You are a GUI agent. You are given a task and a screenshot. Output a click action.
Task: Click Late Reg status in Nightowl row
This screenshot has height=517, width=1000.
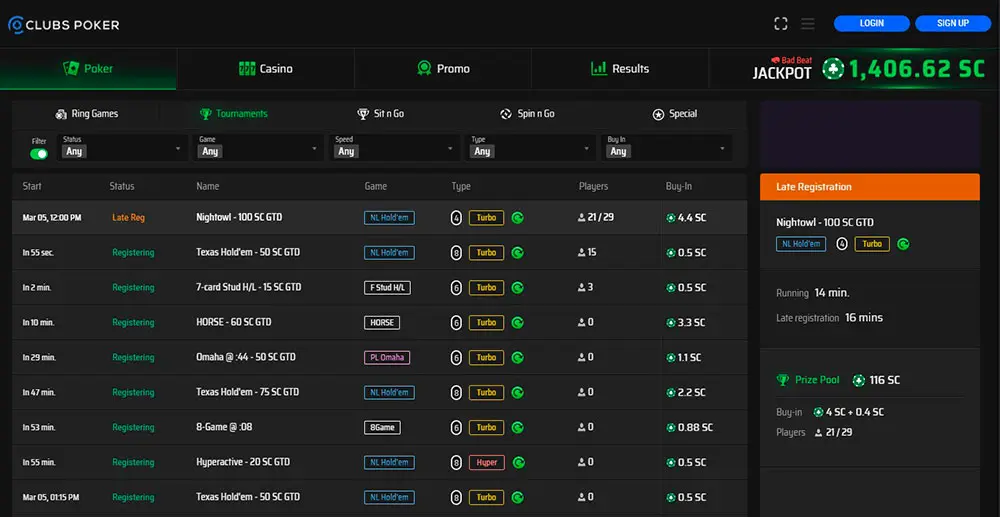(x=128, y=217)
